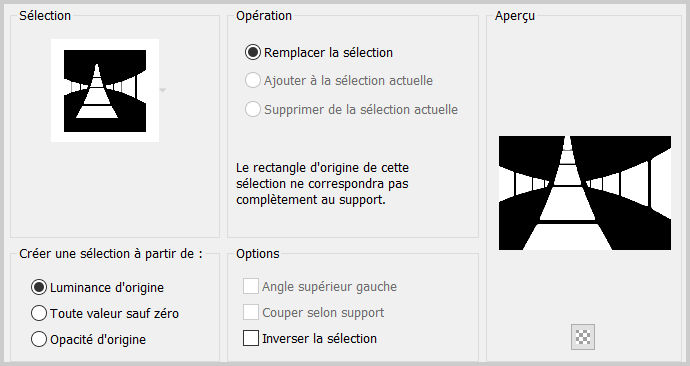Click the white border of the selection thumbnail
This screenshot has width=690, height=366.
pyautogui.click(x=105, y=136)
